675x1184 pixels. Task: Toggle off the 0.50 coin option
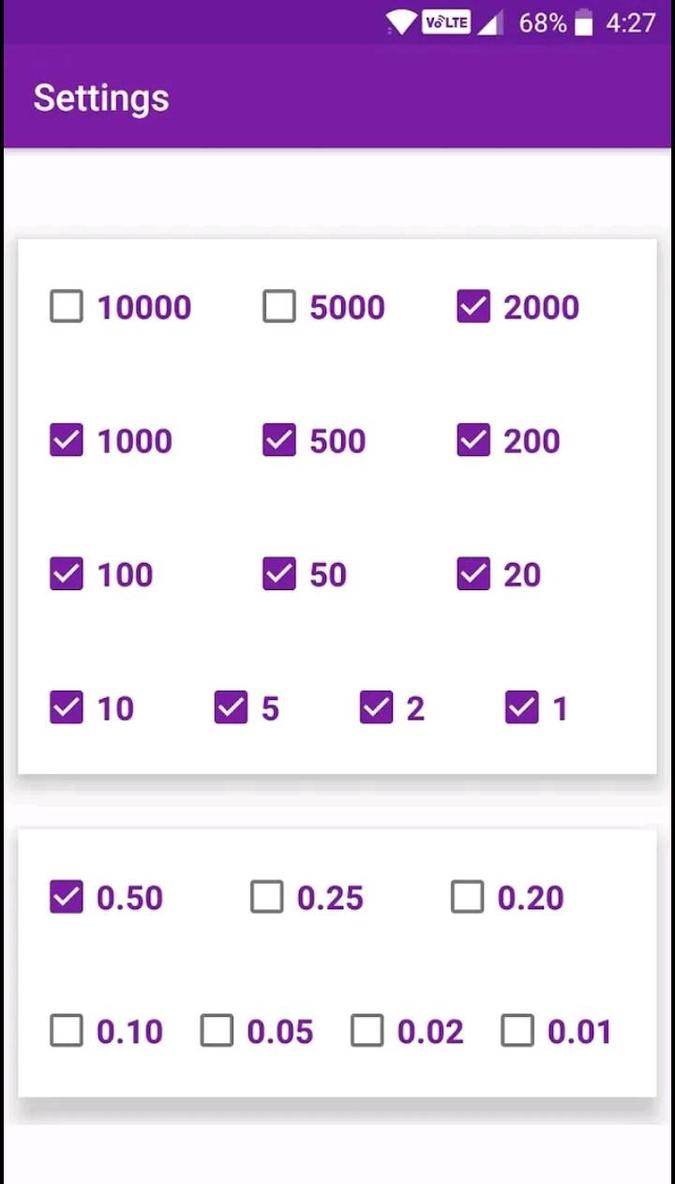66,897
